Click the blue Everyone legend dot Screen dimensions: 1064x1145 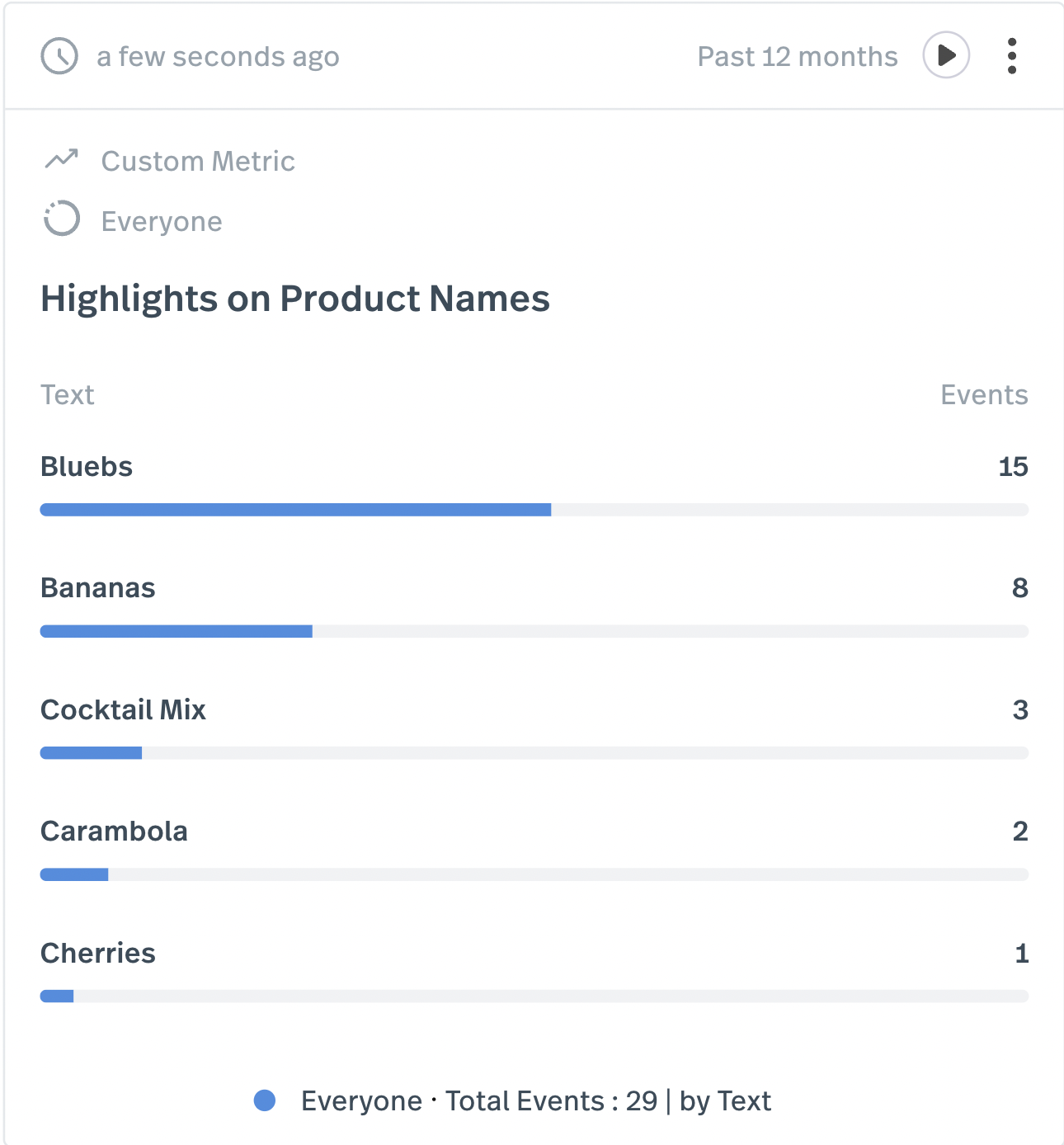coord(265,1100)
